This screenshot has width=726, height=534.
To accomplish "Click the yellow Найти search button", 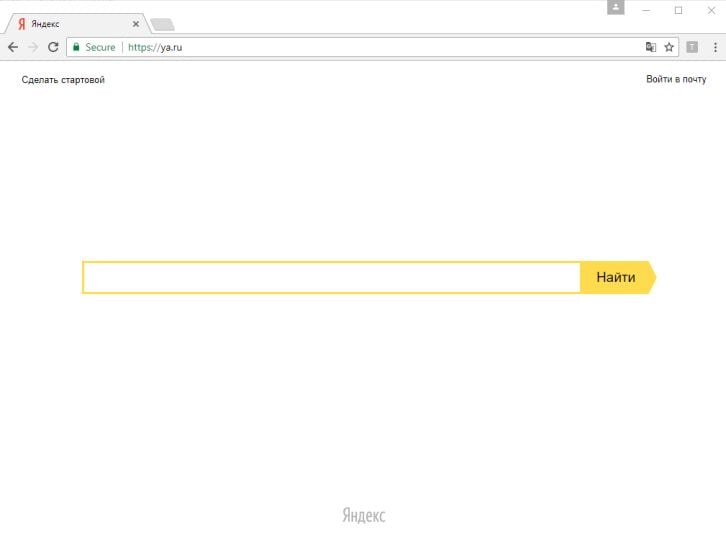I will pyautogui.click(x=618, y=277).
